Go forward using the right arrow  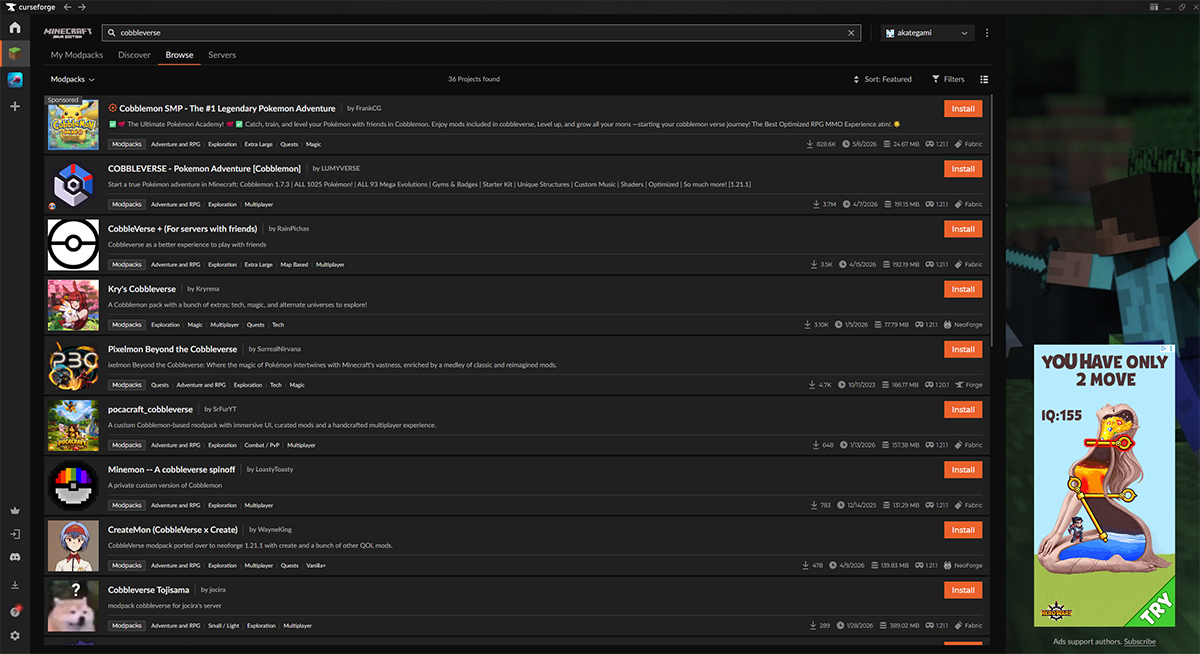[82, 7]
